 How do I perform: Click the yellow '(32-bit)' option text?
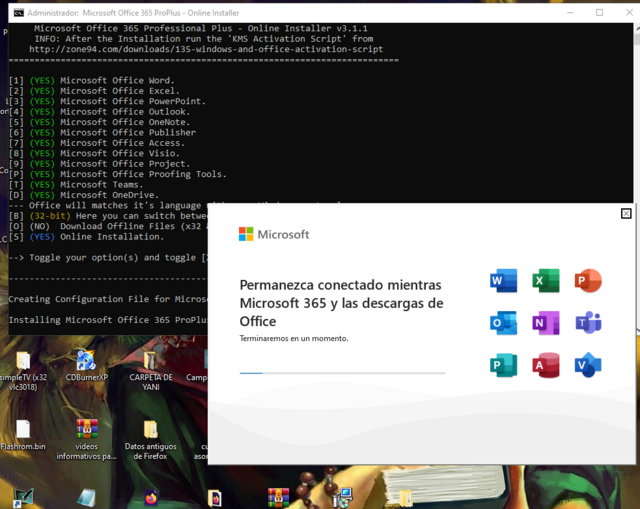coord(50,216)
